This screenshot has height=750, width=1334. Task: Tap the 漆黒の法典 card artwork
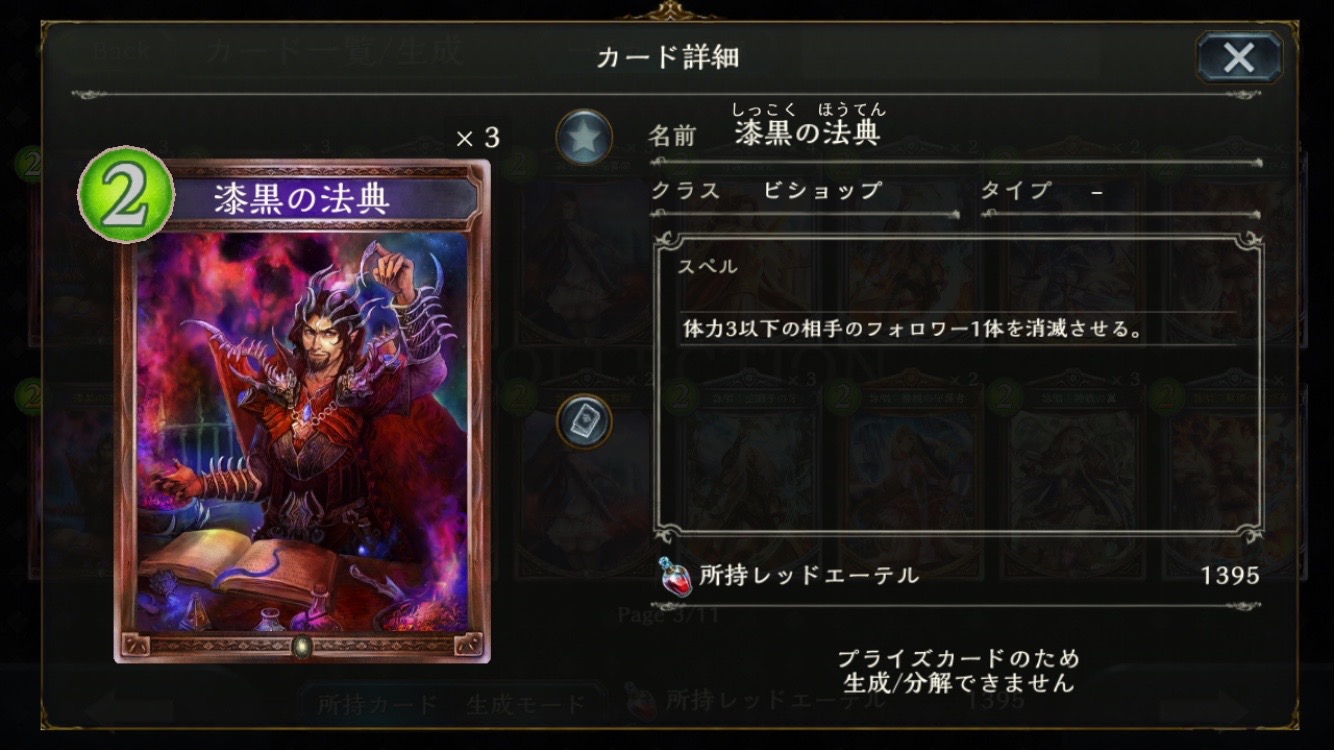tap(302, 430)
